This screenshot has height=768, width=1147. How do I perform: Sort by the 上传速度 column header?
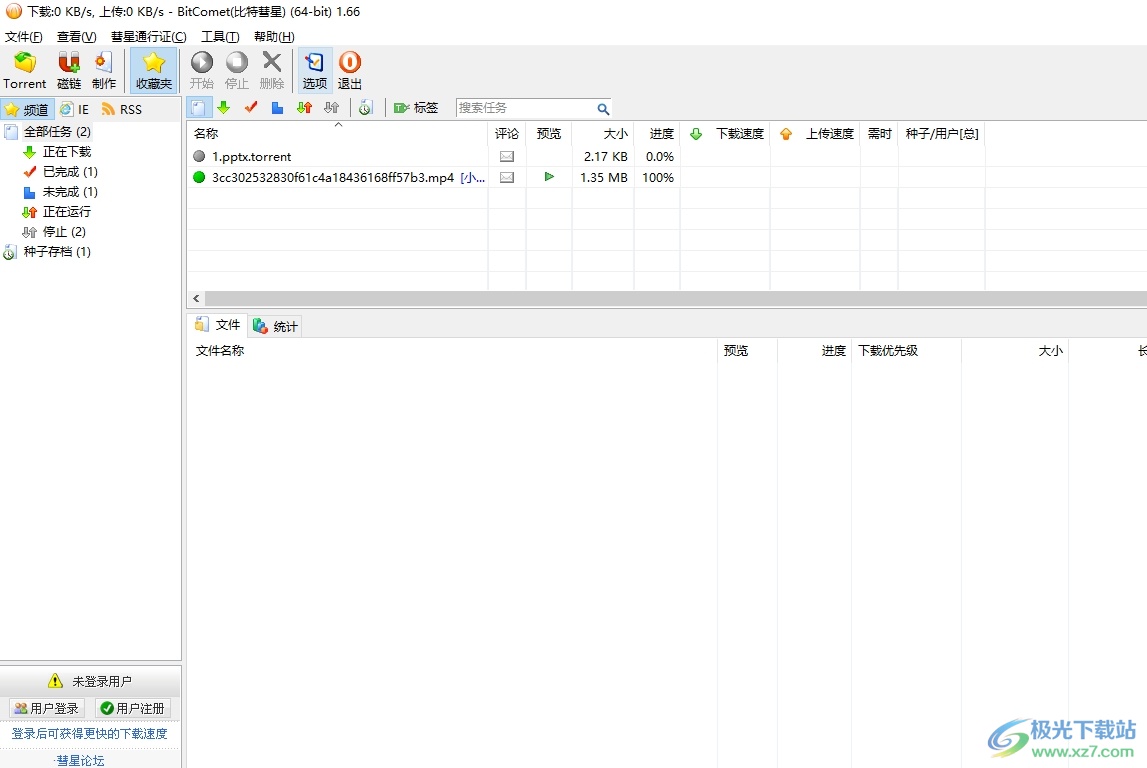click(x=815, y=134)
